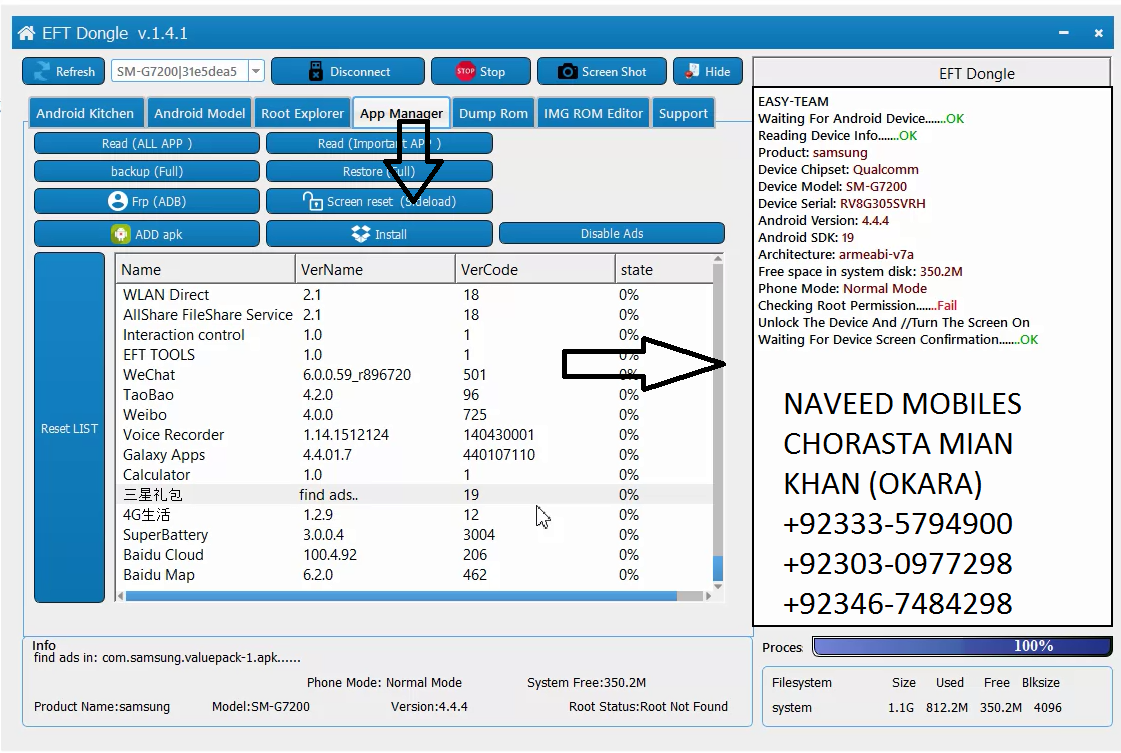Open the Root Explorer tab

pos(302,113)
